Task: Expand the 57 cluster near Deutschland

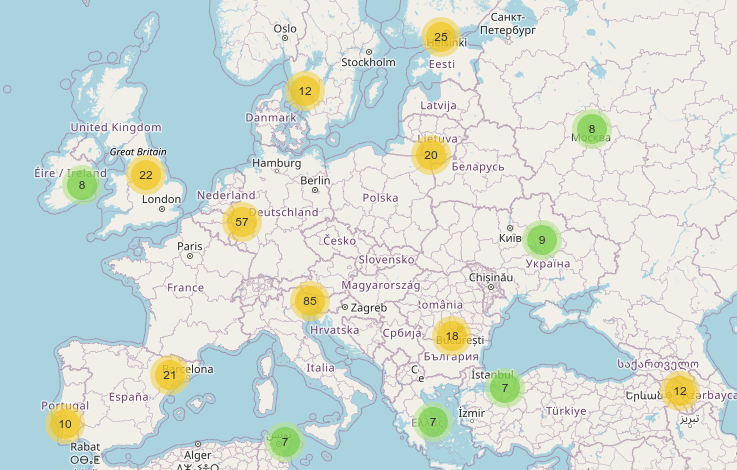Action: 242,222
